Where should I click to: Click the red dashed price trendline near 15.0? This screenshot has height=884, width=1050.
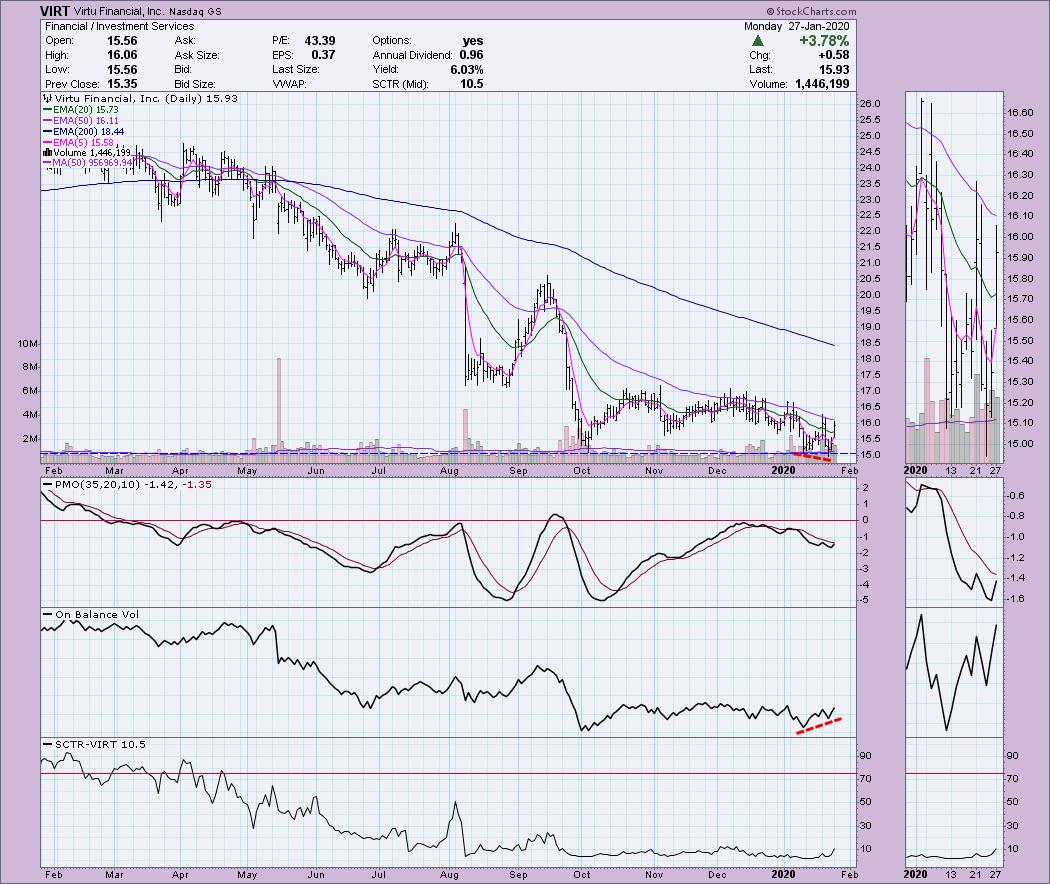click(x=811, y=457)
